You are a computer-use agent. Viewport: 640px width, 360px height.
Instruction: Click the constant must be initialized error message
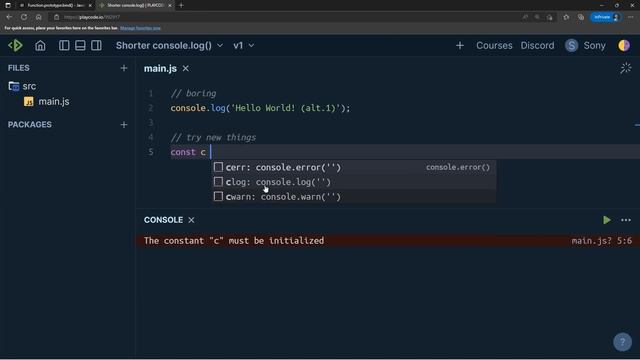[x=234, y=241]
